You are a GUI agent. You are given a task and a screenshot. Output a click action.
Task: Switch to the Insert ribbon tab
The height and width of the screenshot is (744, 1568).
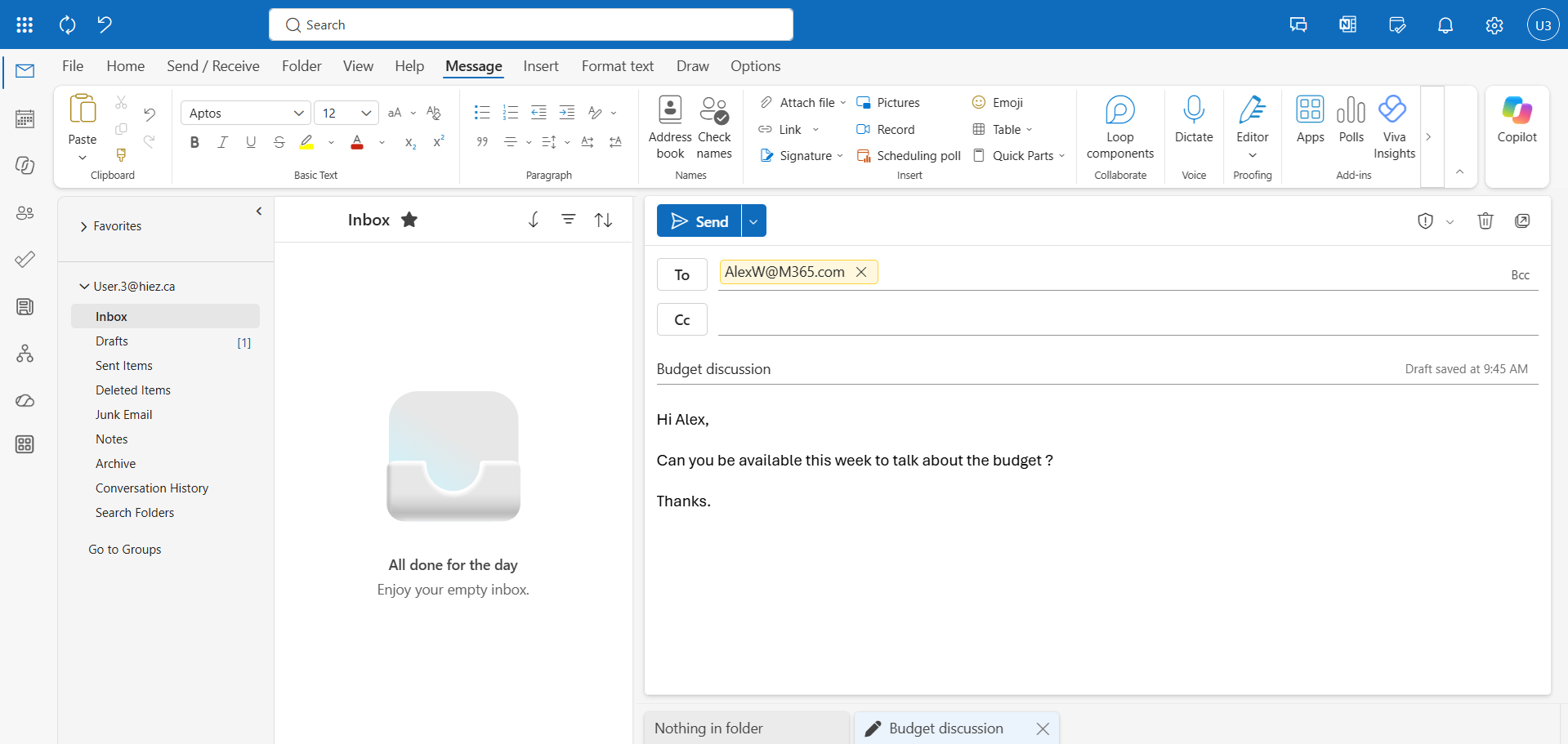click(x=541, y=66)
